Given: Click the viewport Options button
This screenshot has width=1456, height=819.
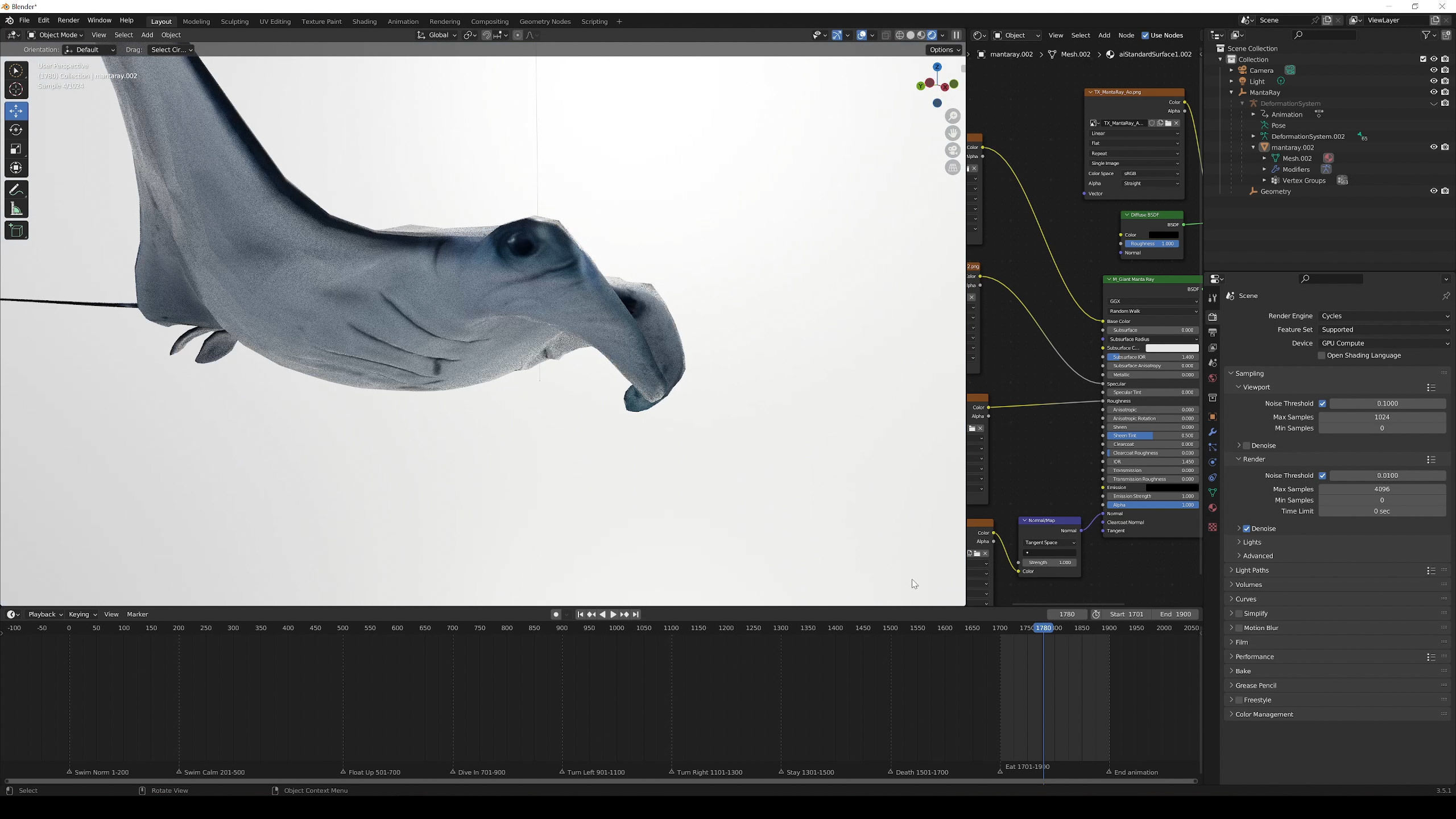Looking at the screenshot, I should pos(944,50).
